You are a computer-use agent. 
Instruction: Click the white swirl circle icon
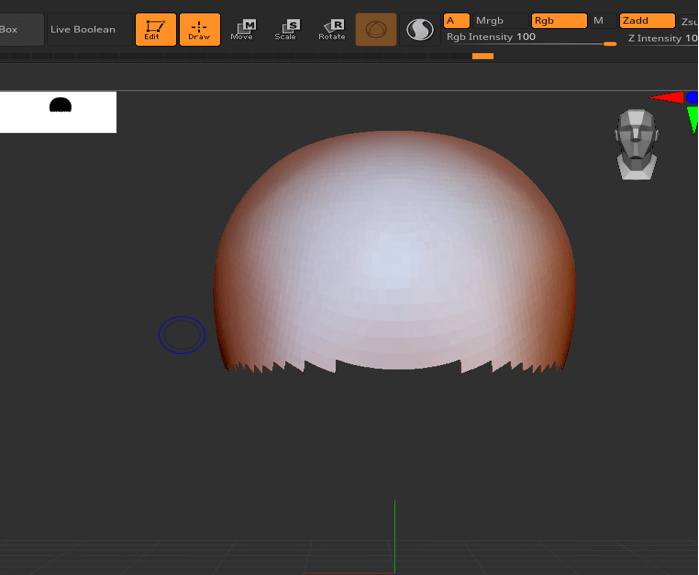coord(420,29)
